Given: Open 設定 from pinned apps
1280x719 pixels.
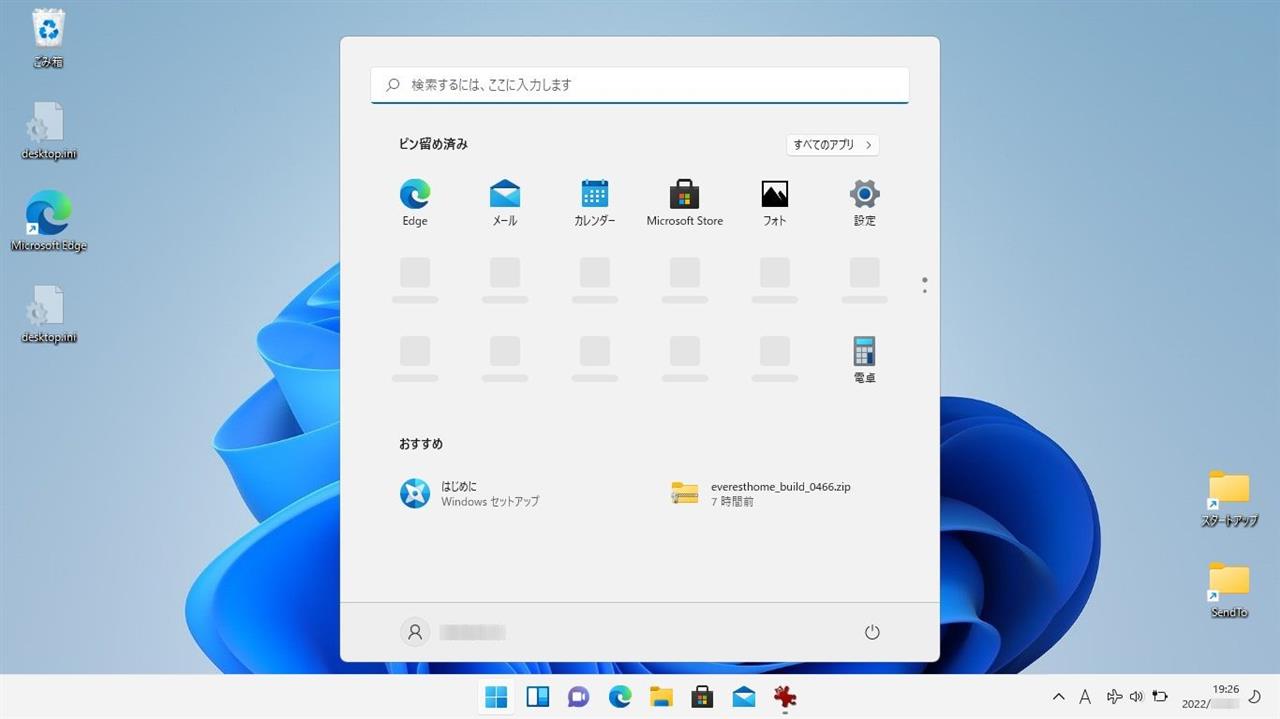Looking at the screenshot, I should [865, 203].
